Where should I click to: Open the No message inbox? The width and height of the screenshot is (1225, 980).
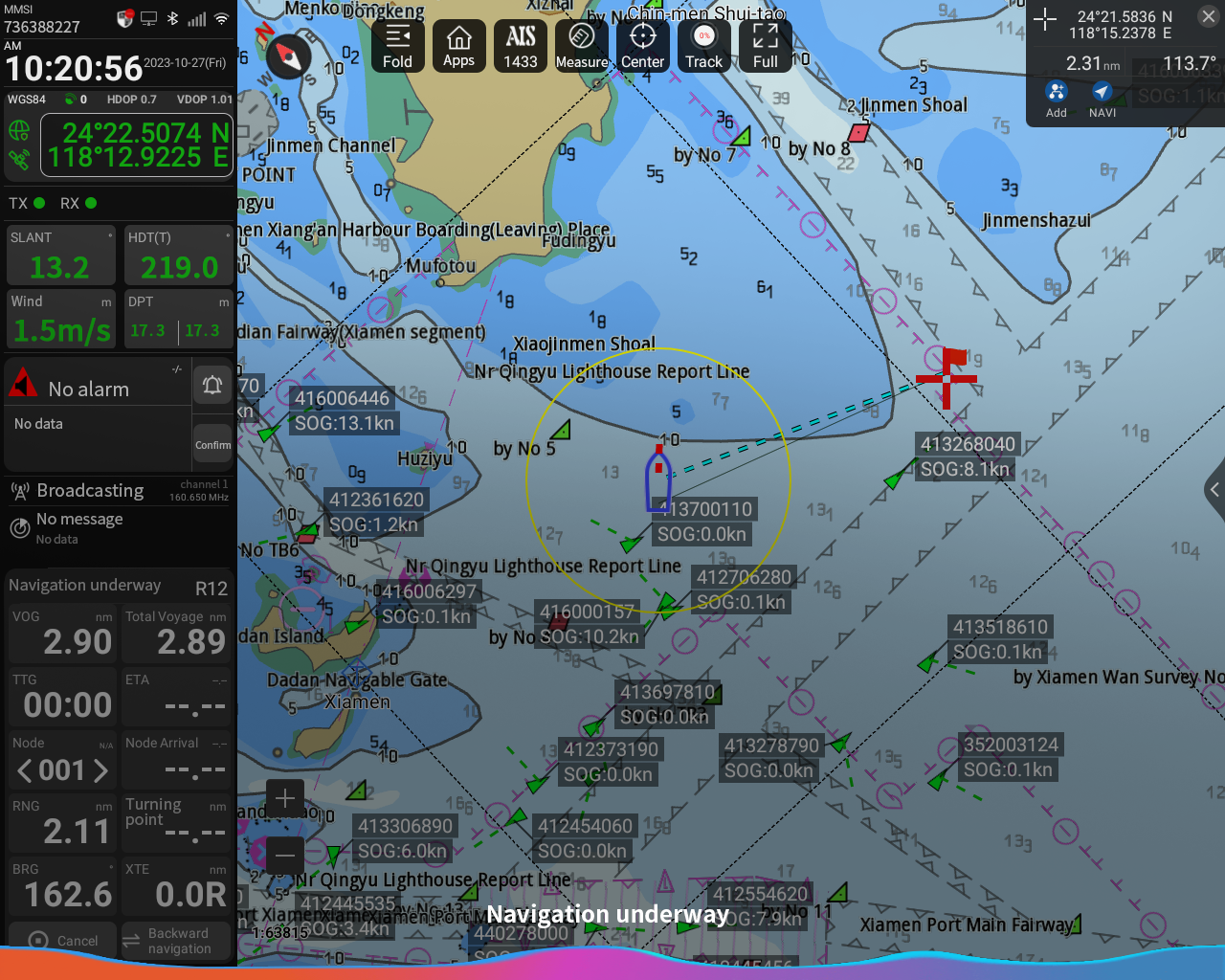tap(119, 527)
